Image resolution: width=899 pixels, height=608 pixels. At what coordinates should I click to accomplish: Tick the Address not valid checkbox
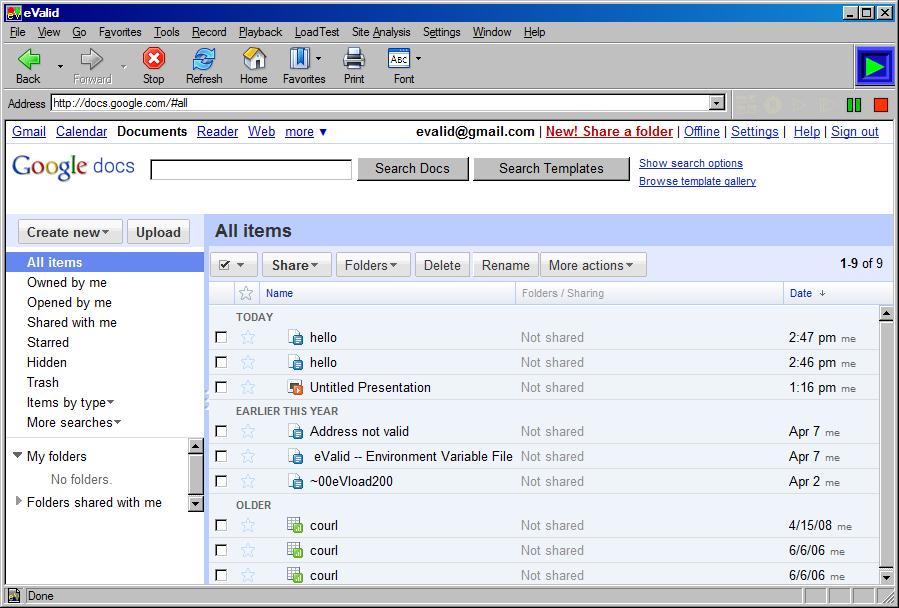pyautogui.click(x=221, y=431)
